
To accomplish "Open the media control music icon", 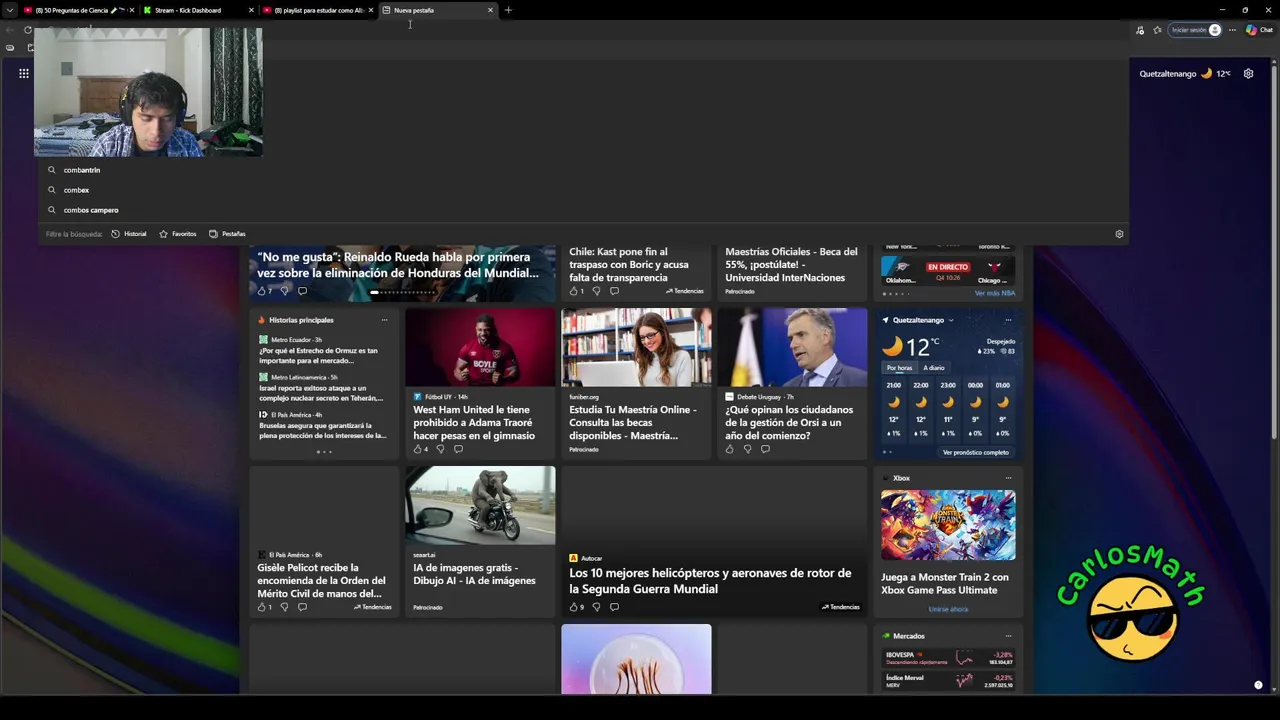I will pos(1140,30).
